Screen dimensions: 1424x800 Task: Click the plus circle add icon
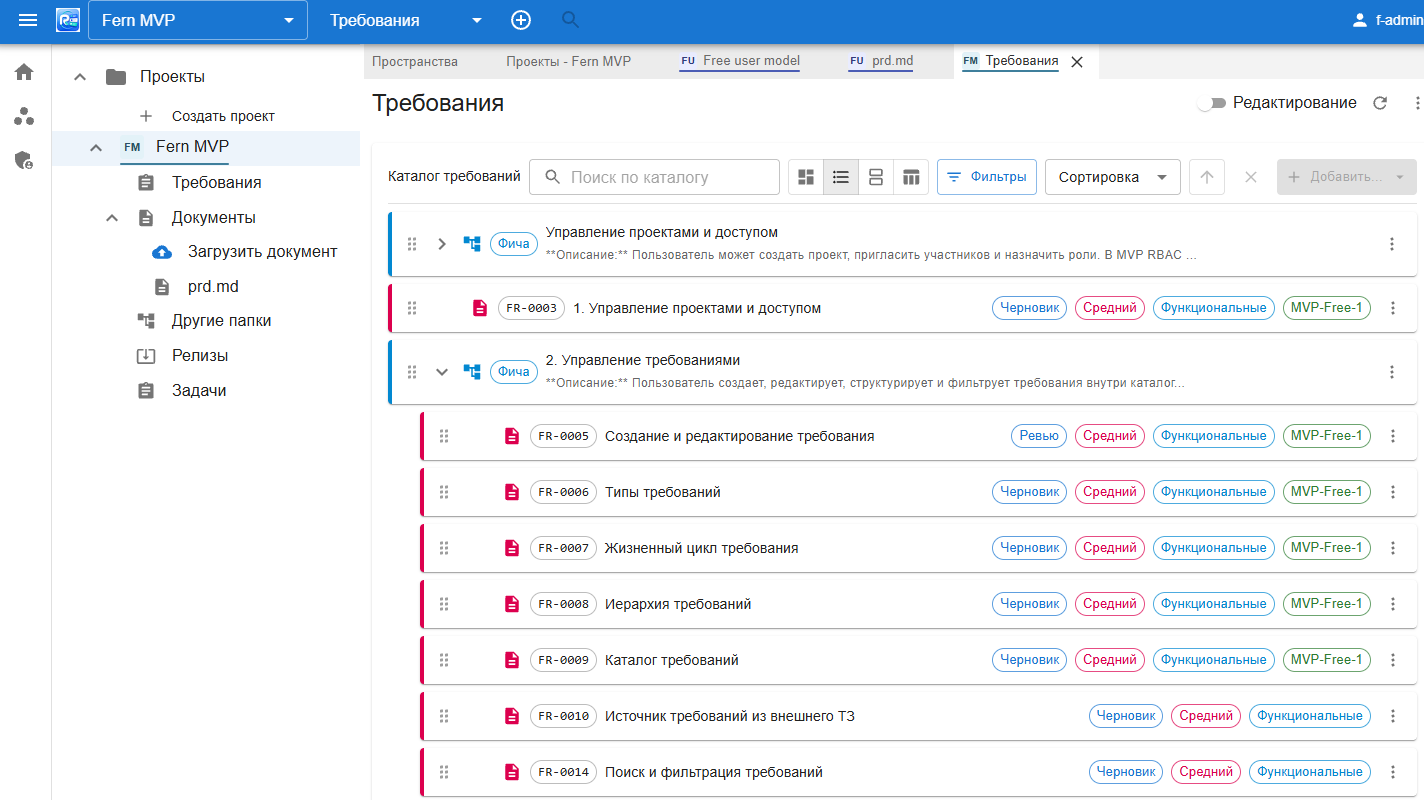click(x=521, y=20)
